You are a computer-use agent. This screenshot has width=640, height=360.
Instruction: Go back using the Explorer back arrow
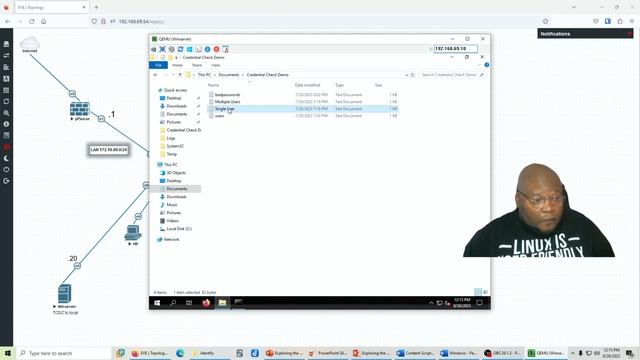coord(156,75)
